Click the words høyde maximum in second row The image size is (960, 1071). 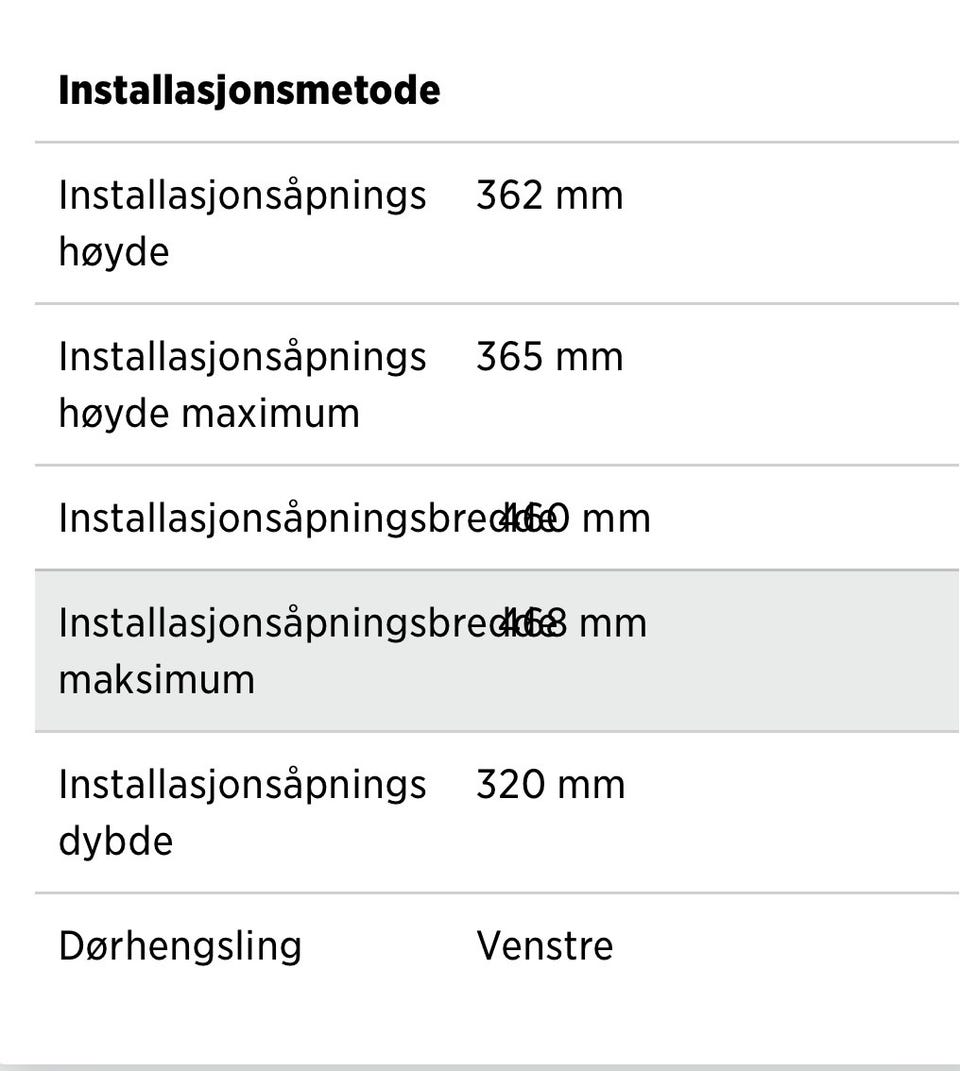pyautogui.click(x=209, y=414)
